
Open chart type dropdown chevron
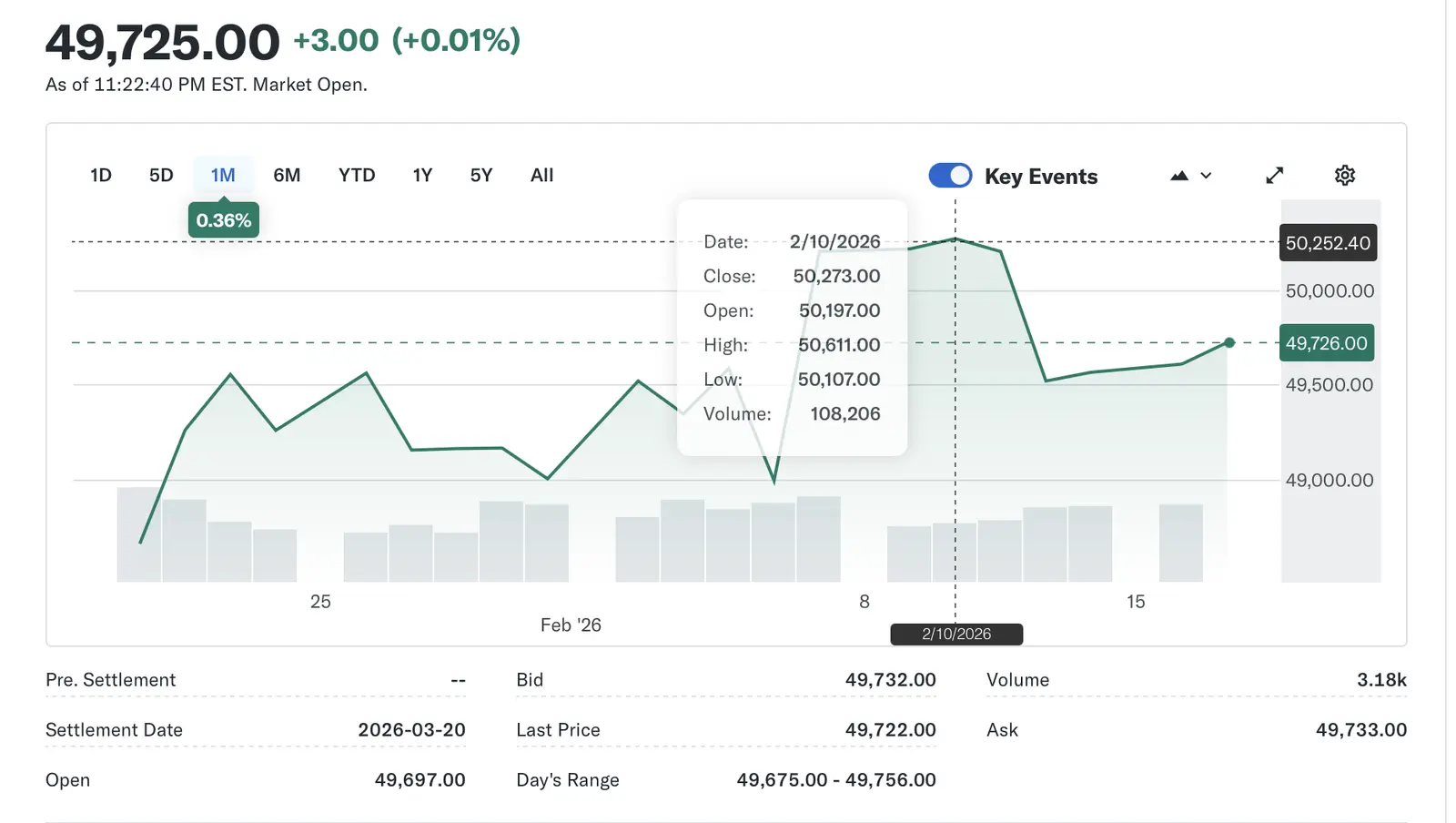pyautogui.click(x=1207, y=176)
